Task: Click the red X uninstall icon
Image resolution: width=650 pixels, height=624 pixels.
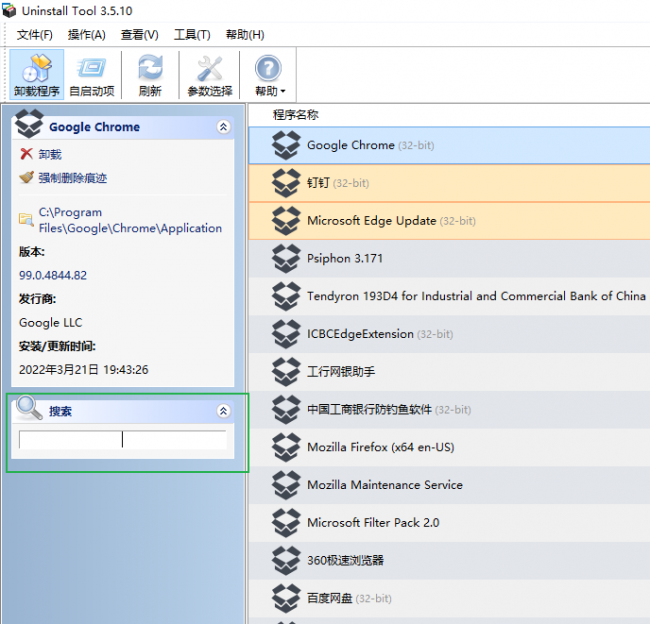Action: (x=26, y=154)
